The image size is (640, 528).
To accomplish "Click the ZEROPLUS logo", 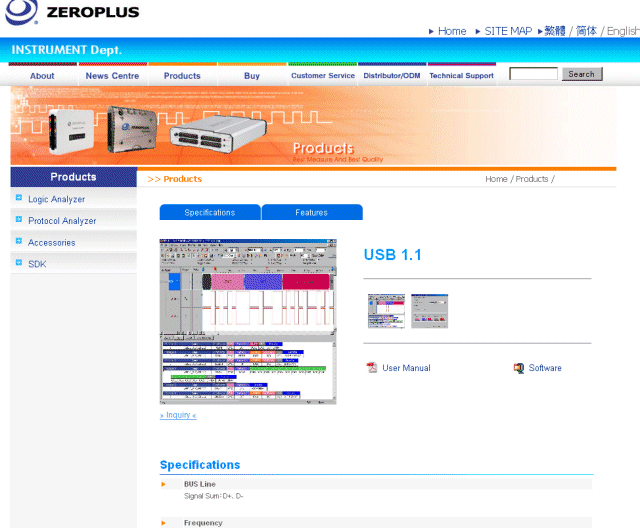I will coord(72,12).
